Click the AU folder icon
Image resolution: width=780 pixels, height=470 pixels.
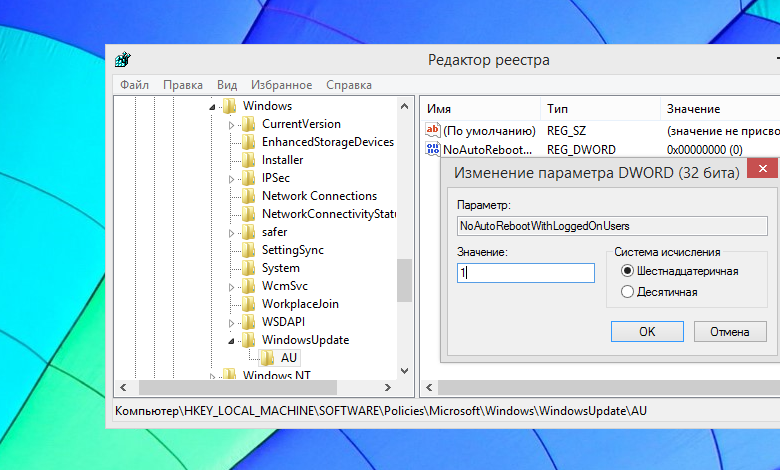pos(267,358)
